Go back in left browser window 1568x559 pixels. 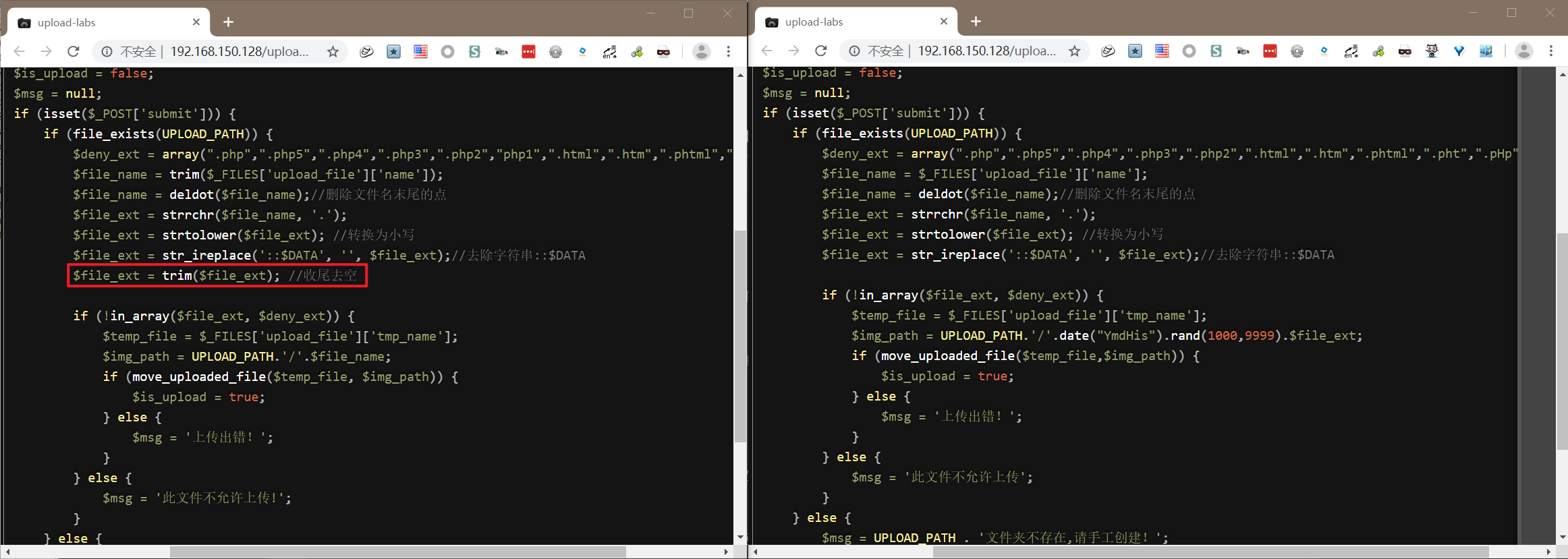20,51
